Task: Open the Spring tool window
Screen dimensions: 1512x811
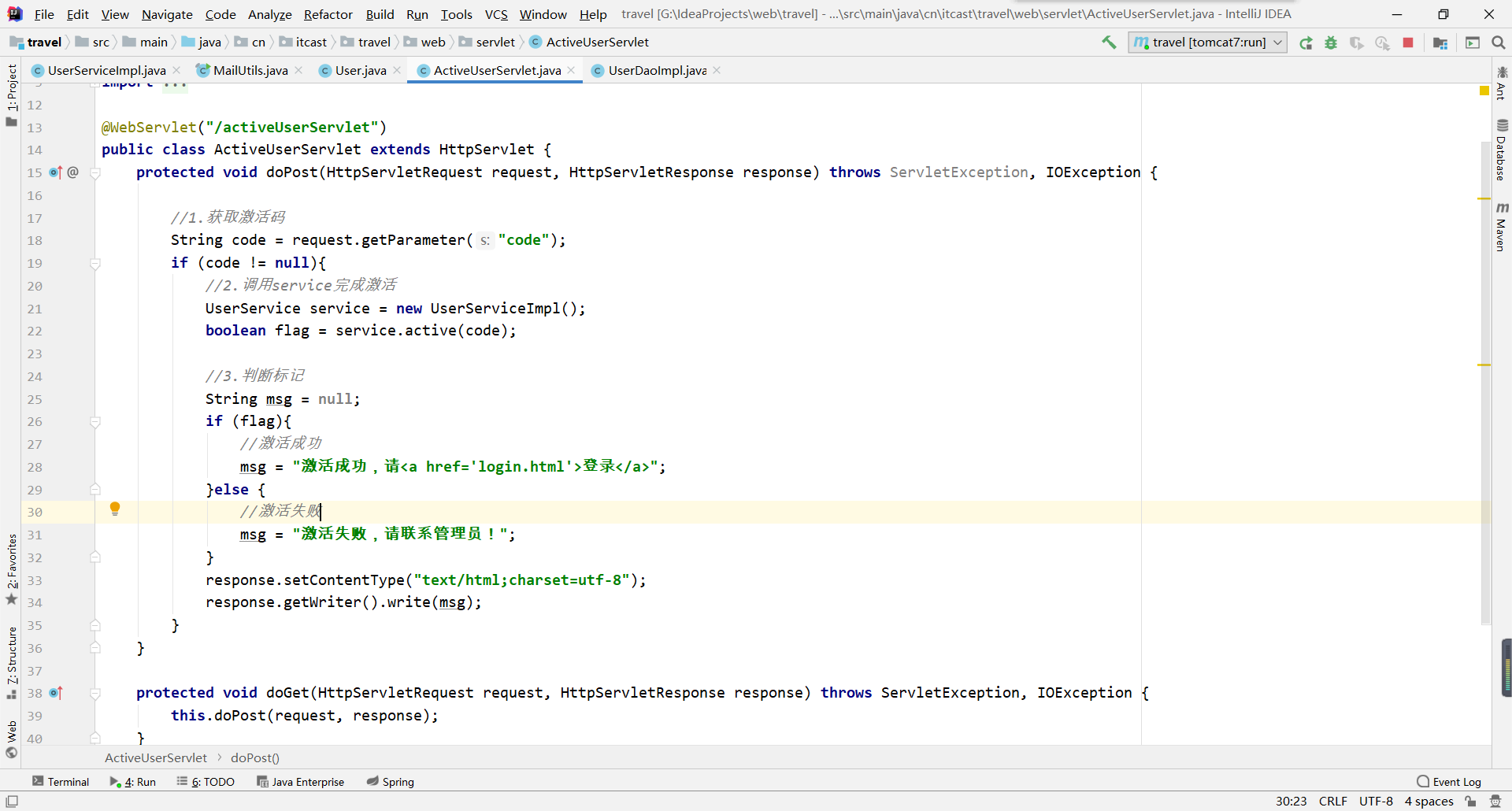Action: tap(391, 782)
